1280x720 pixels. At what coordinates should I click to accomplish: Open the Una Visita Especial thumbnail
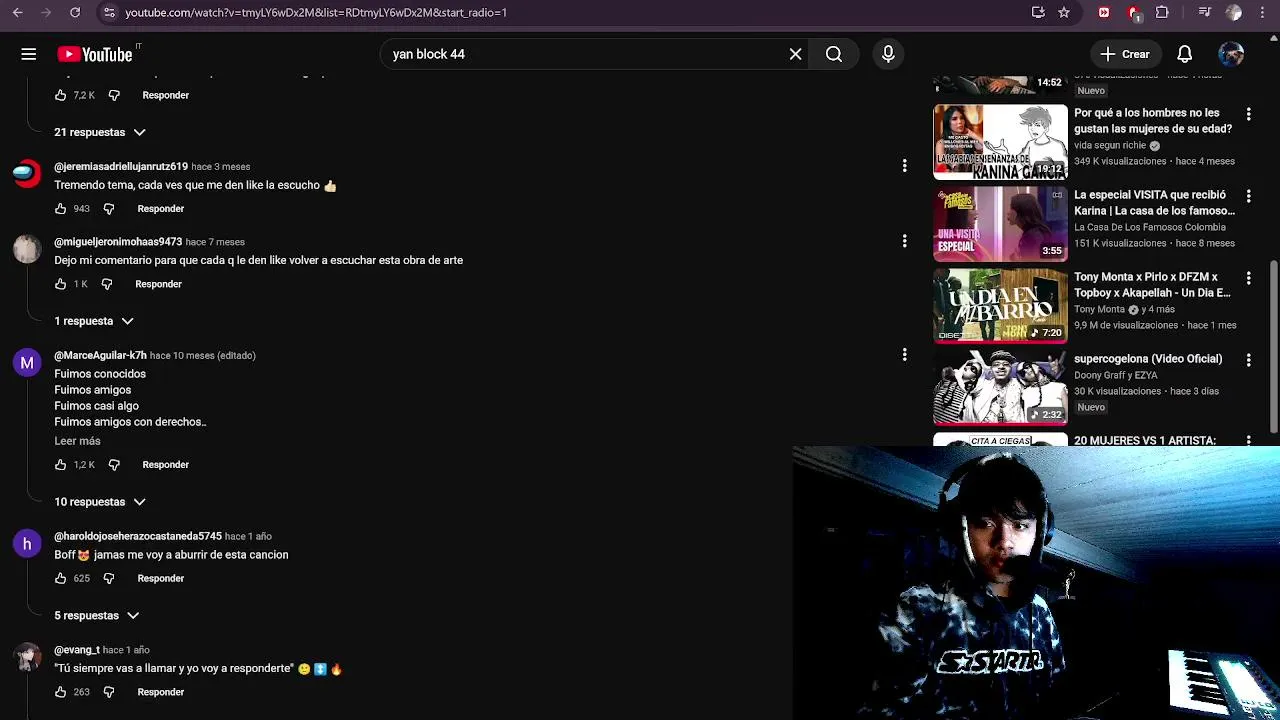click(x=1000, y=224)
